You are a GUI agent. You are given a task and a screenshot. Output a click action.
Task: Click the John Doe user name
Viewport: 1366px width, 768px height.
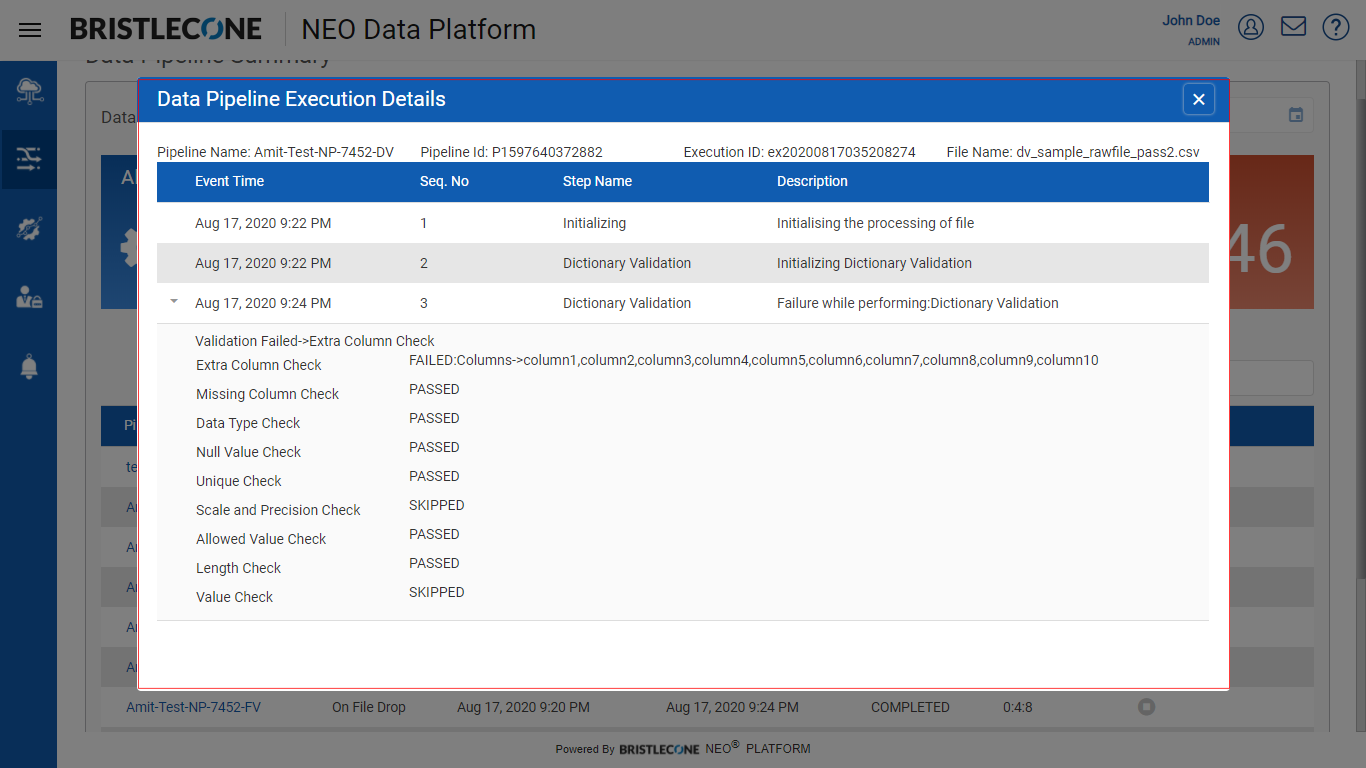pos(1191,20)
